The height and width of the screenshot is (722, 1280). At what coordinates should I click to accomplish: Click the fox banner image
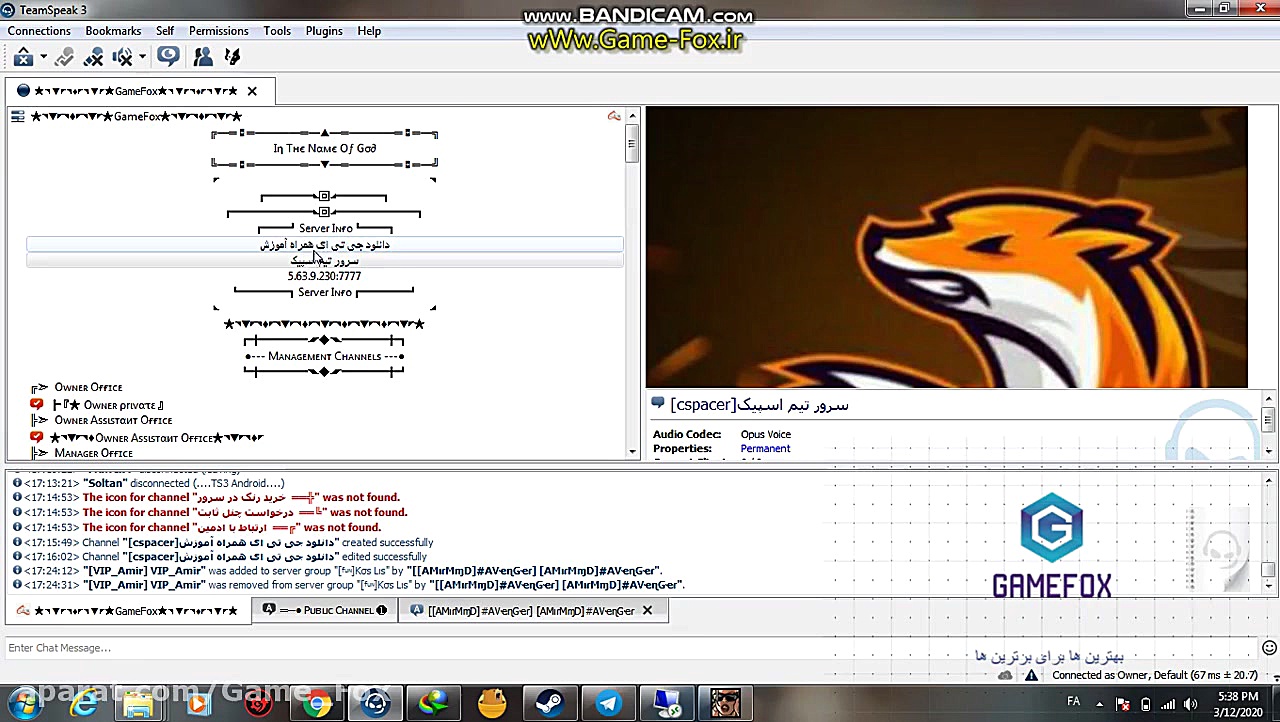pos(946,247)
